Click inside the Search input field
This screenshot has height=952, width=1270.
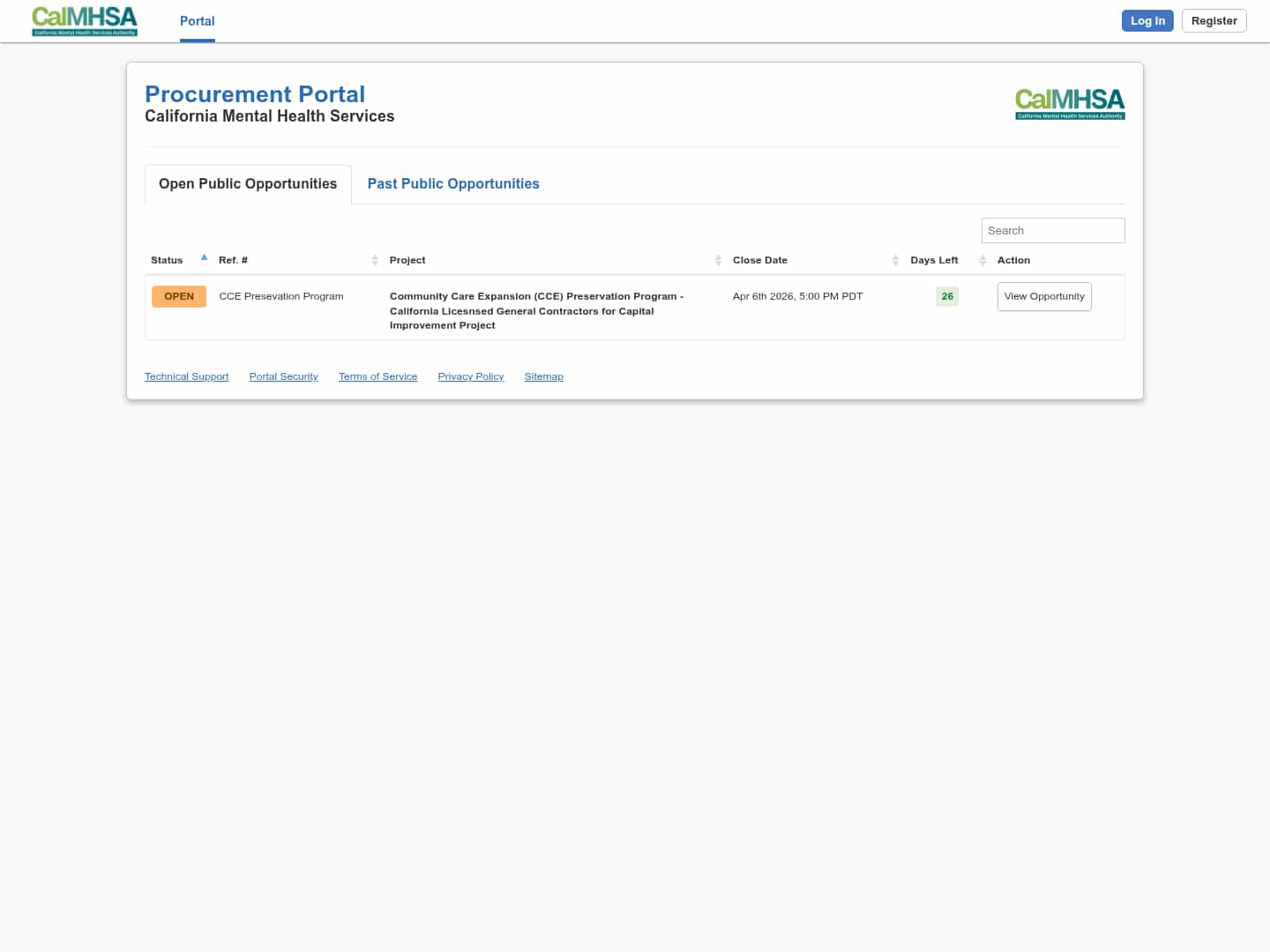click(1053, 230)
